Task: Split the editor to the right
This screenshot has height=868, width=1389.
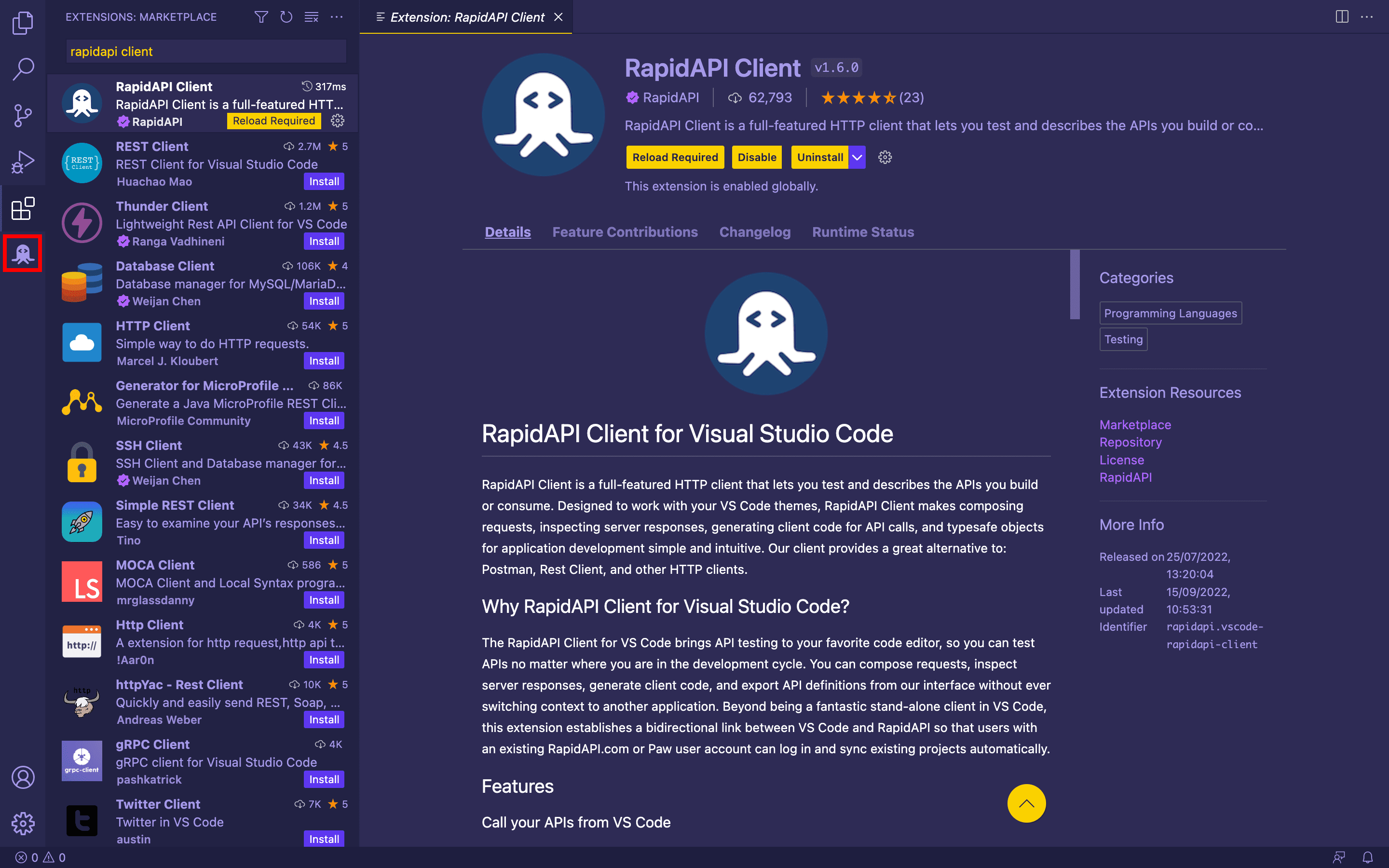Action: pos(1342,17)
